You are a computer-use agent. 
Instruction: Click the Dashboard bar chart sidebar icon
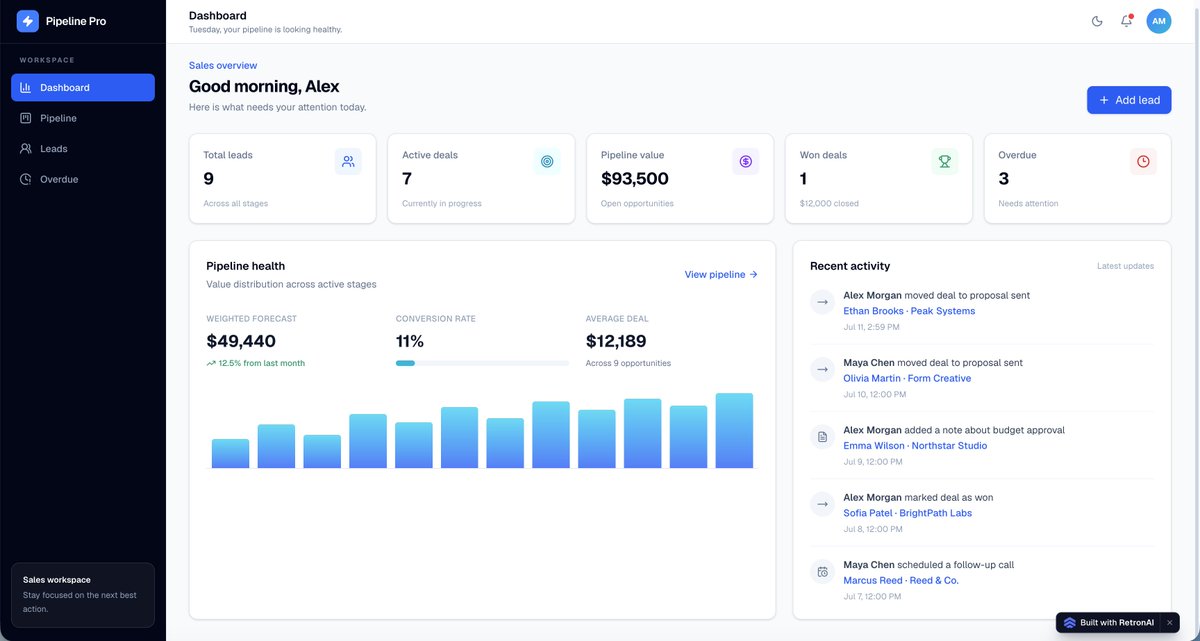click(26, 87)
